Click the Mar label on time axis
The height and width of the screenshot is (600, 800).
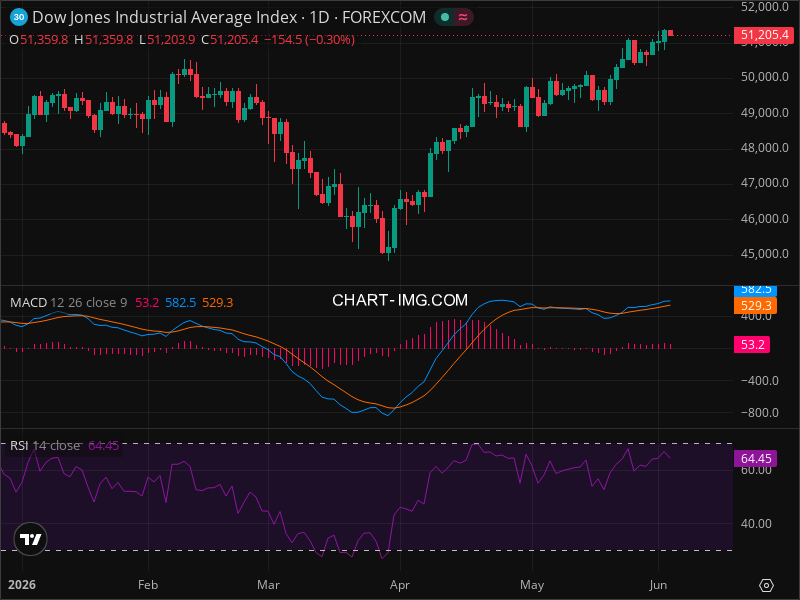click(268, 585)
